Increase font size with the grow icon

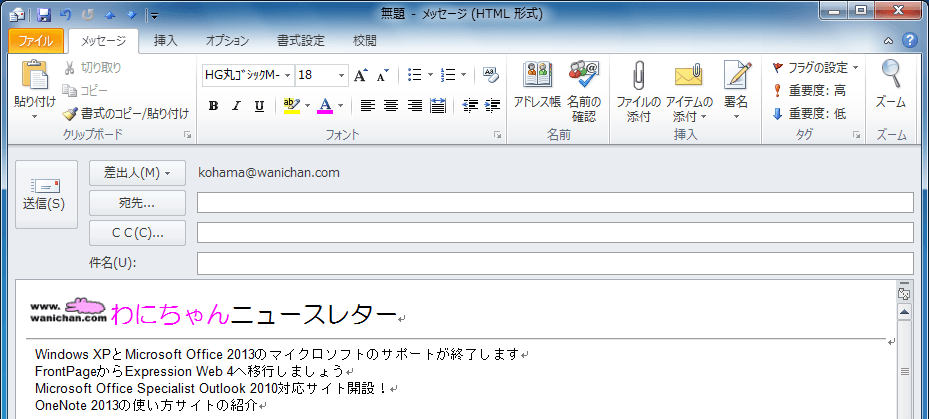coord(361,75)
